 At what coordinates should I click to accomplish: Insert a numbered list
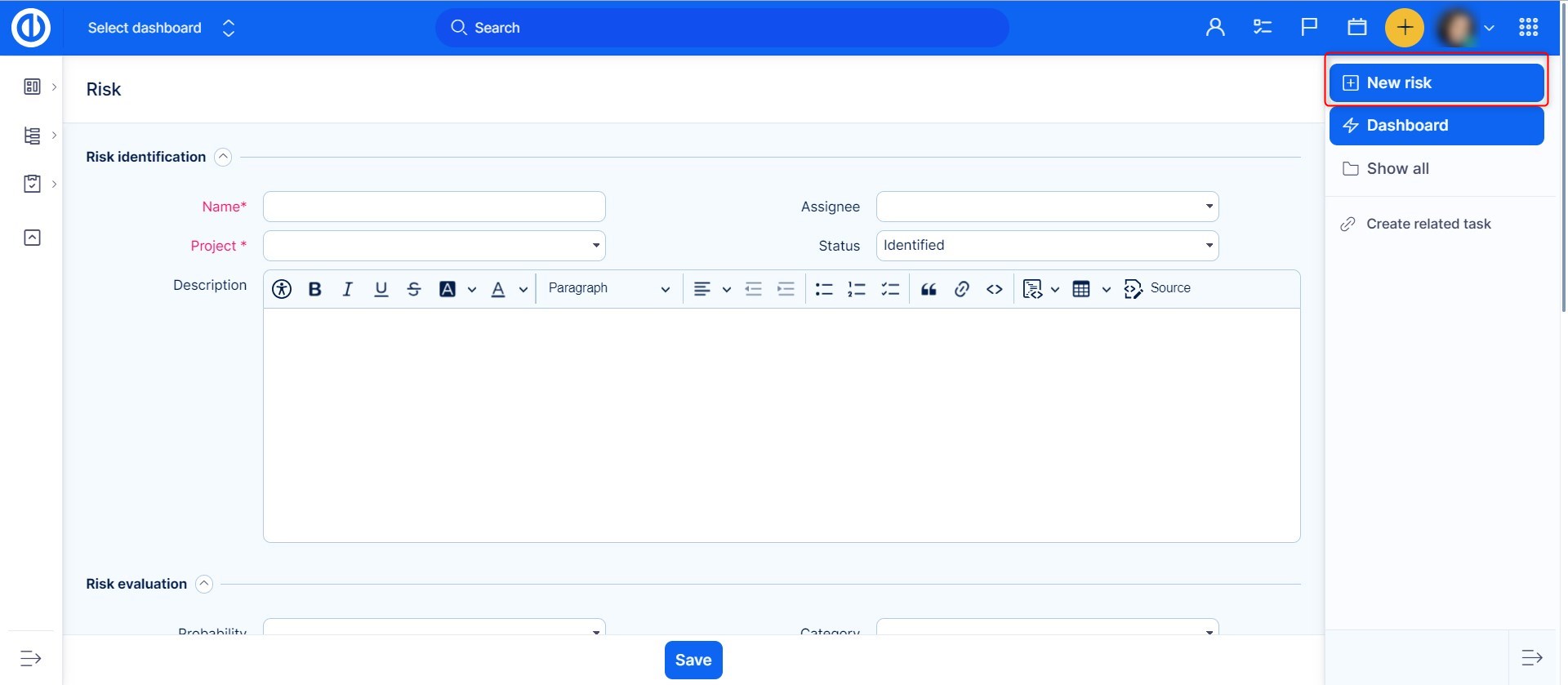pos(856,289)
